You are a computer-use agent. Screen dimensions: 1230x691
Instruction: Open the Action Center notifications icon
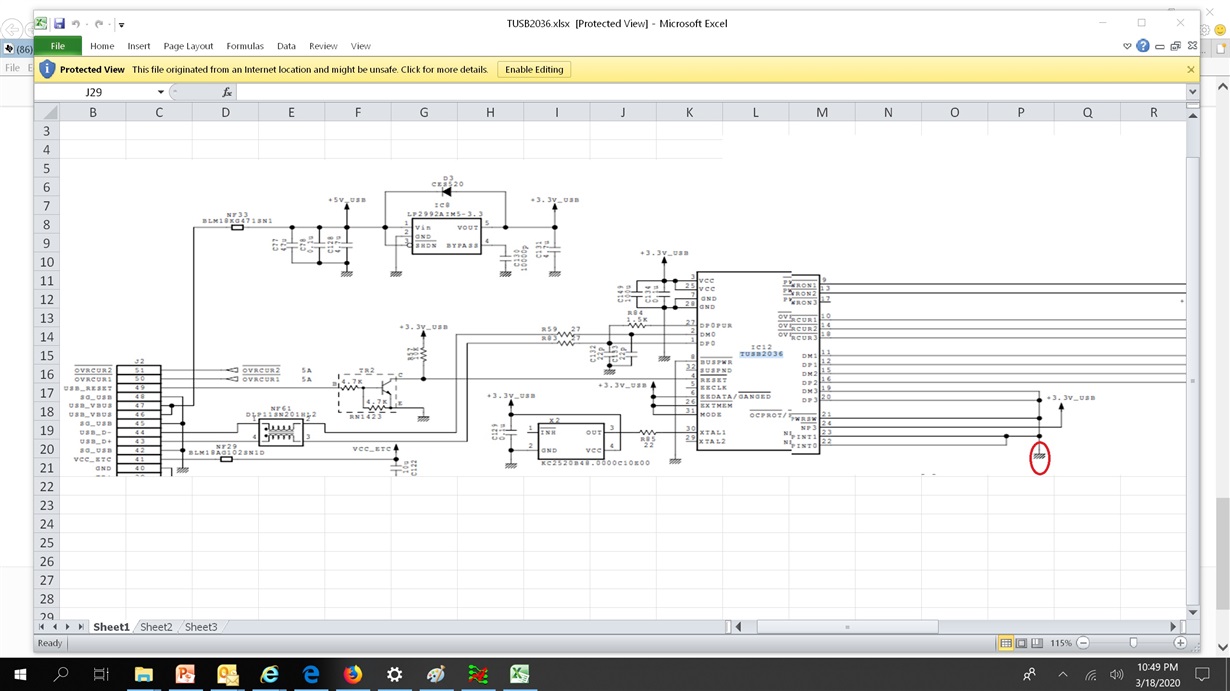tap(1204, 674)
